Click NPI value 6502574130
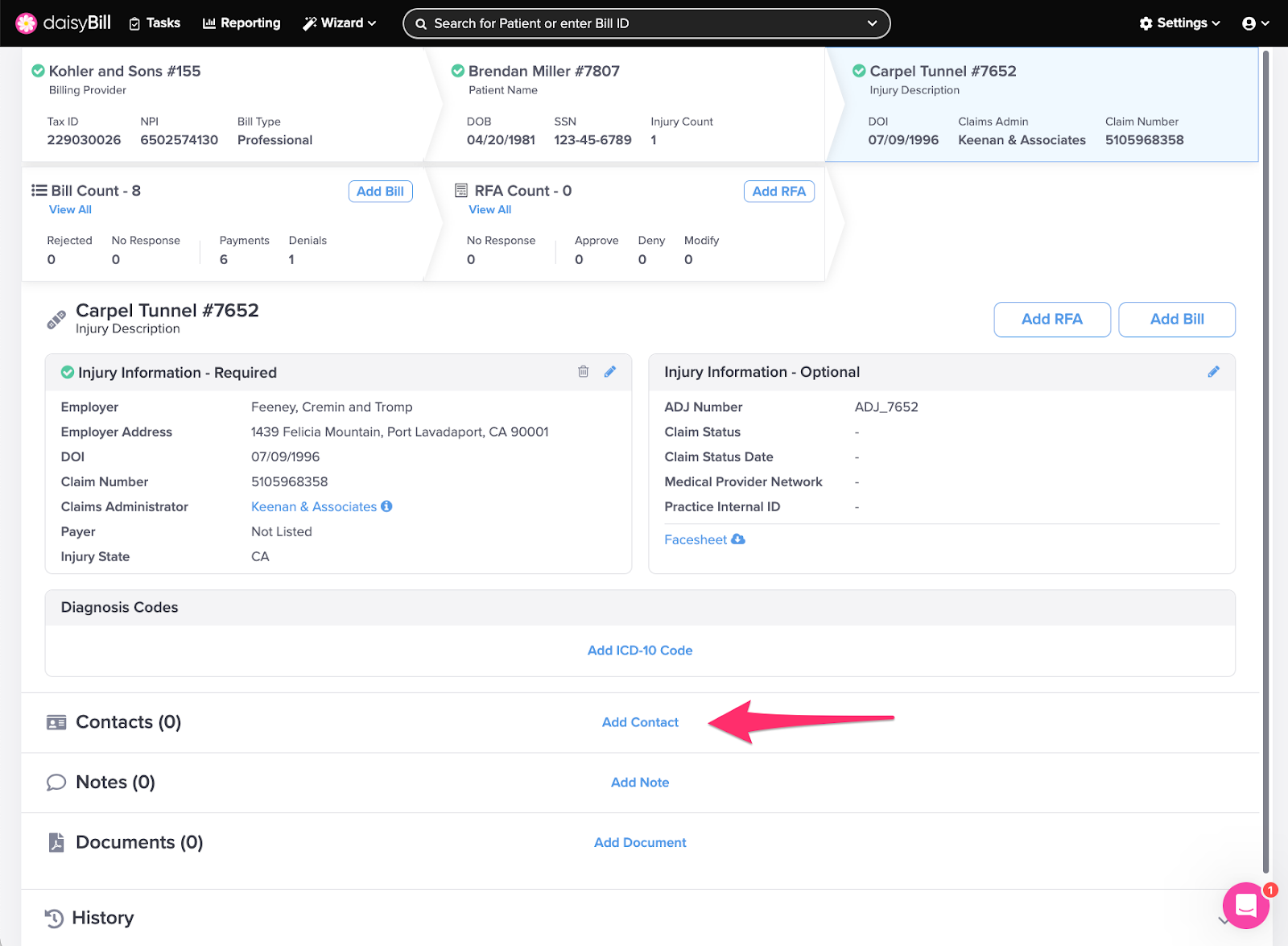 (x=179, y=140)
